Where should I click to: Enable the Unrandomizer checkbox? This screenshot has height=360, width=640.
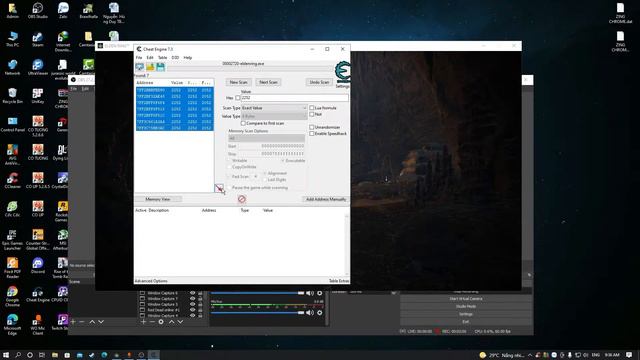pyautogui.click(x=312, y=127)
